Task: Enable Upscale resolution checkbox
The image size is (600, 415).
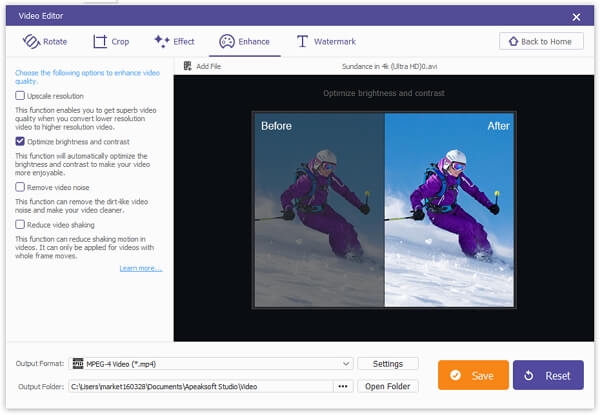Action: (20, 96)
